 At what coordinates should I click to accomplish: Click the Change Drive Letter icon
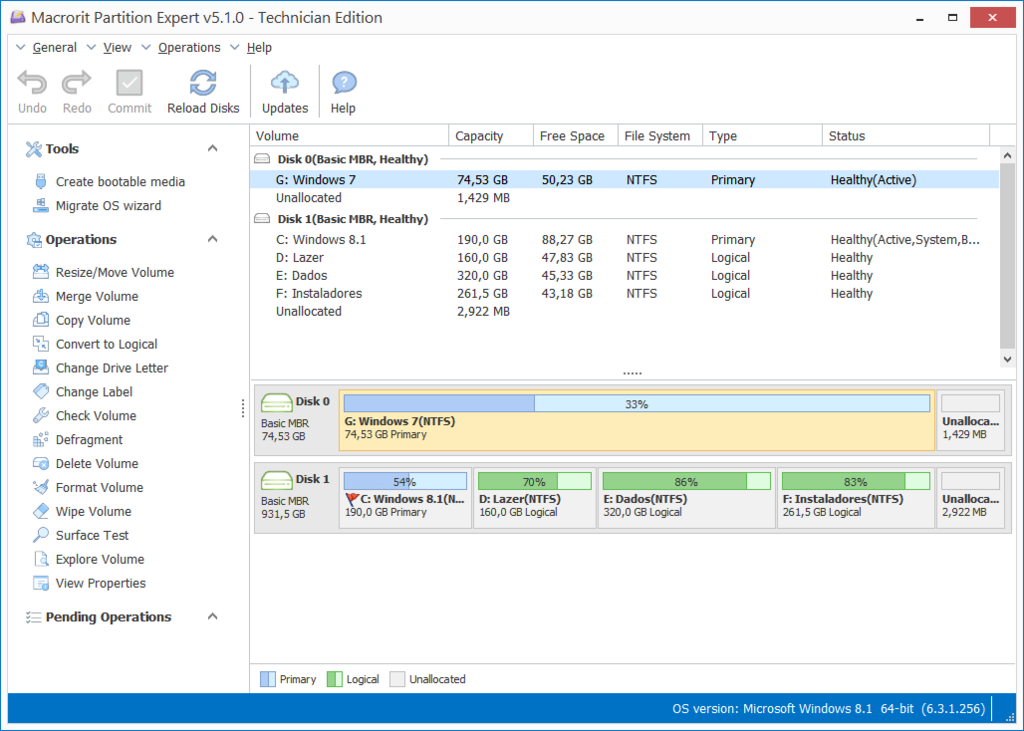point(41,368)
